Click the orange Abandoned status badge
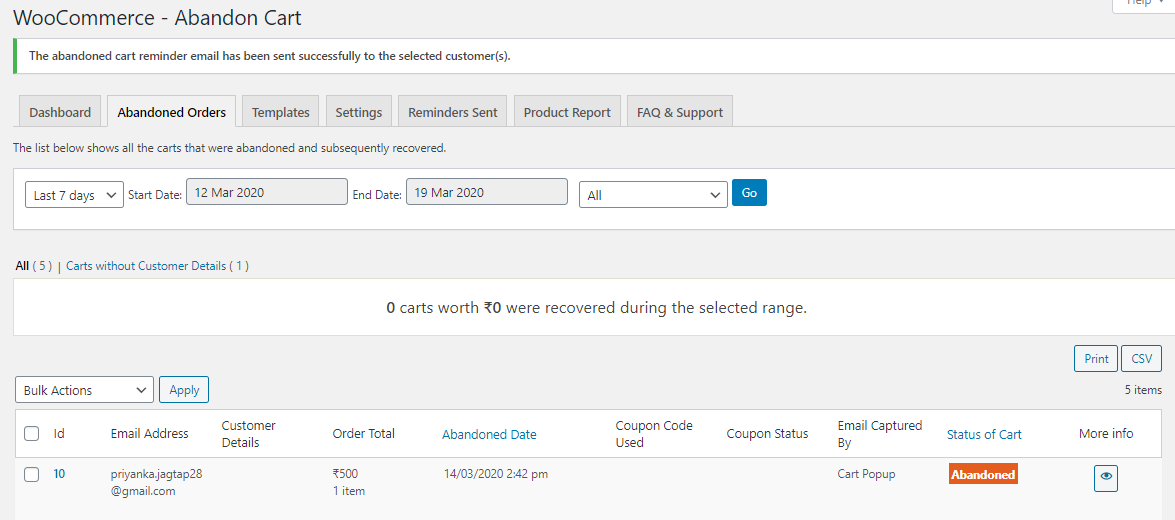The height and width of the screenshot is (520, 1175). tap(983, 474)
